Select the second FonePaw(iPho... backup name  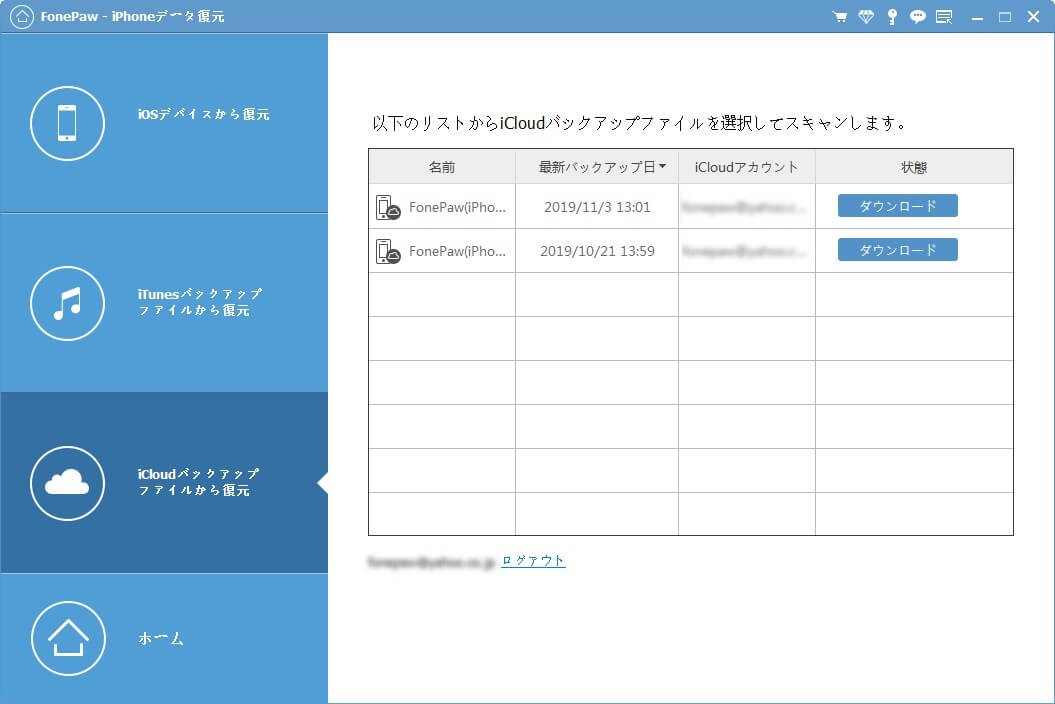(458, 251)
